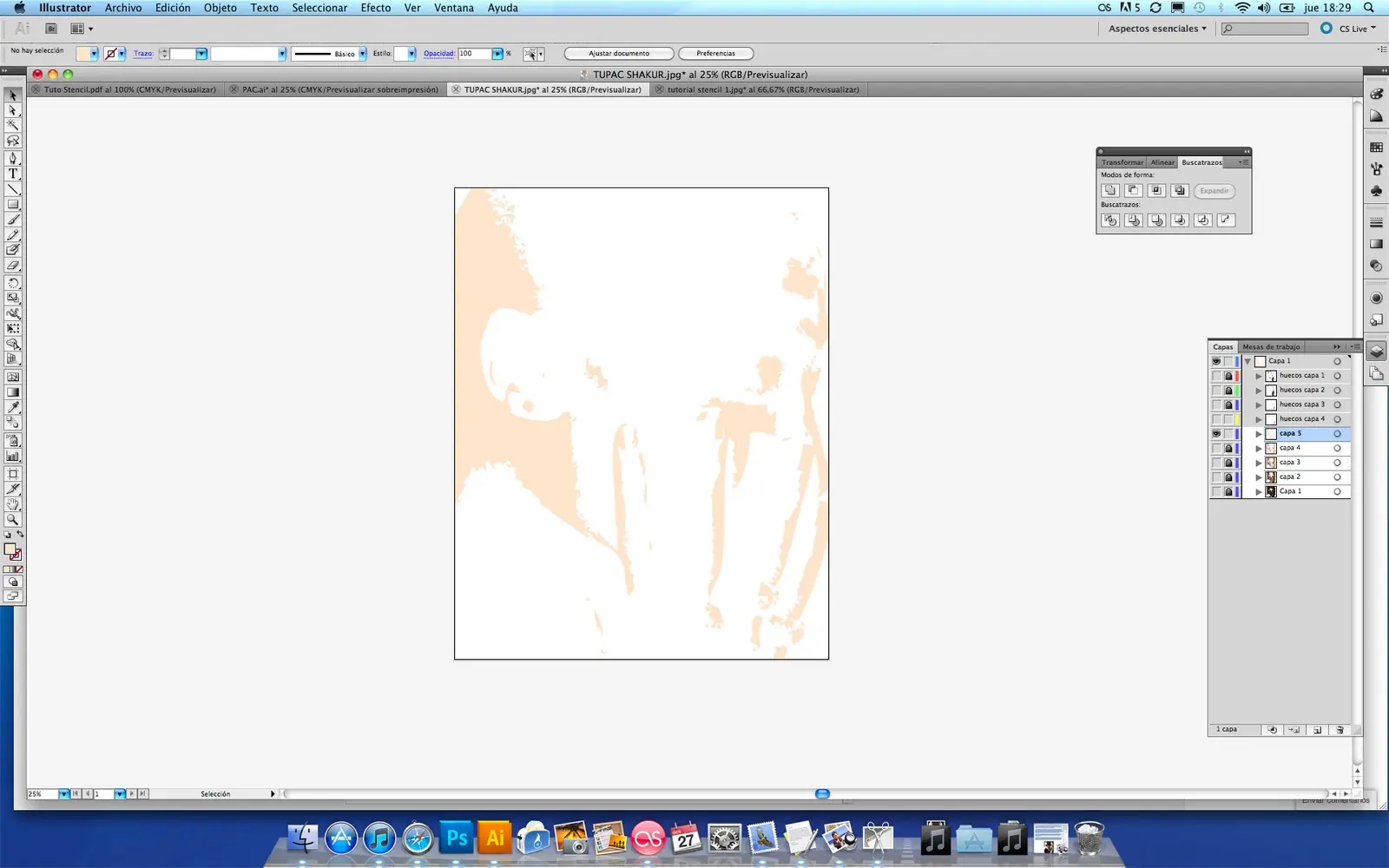
Task: Click the fill color box in toolbox
Action: point(10,549)
